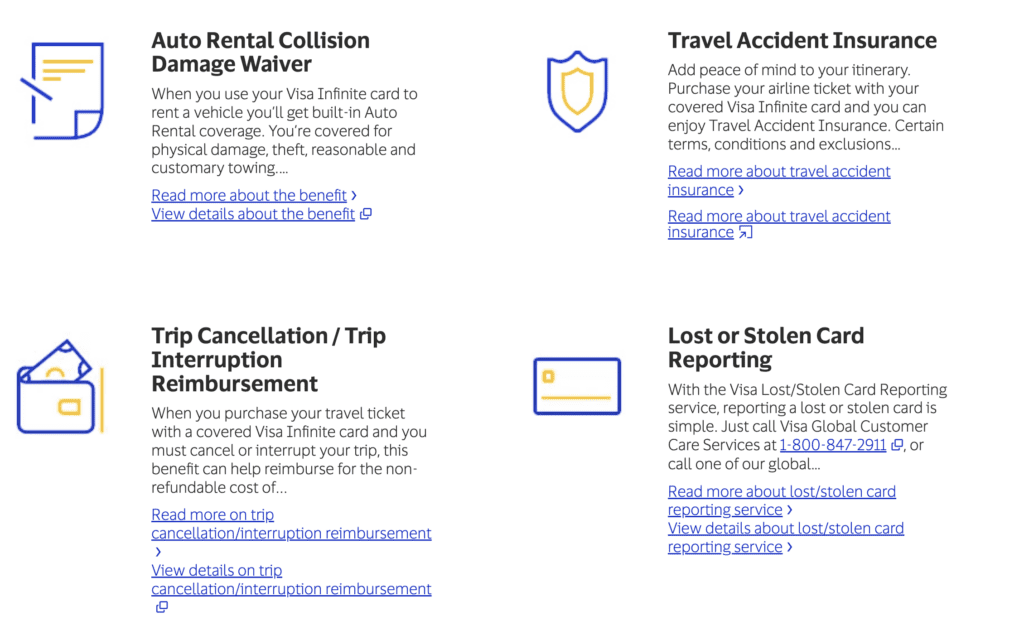Click the Travel Accident Insurance heading
The width and height of the screenshot is (1024, 635).
click(802, 41)
